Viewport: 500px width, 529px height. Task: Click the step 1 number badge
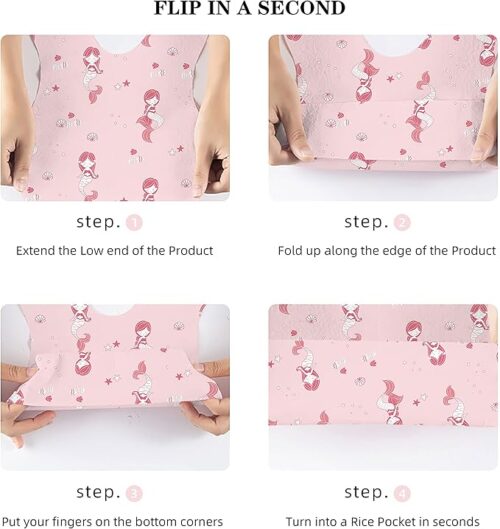(x=134, y=223)
